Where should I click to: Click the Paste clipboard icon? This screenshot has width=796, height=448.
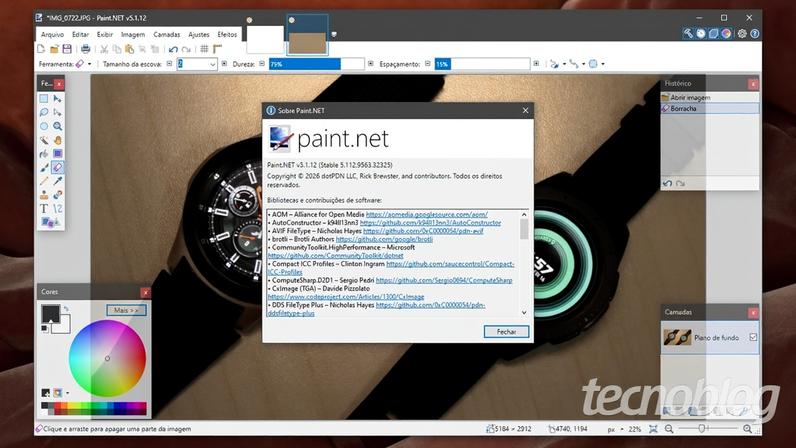pos(129,49)
